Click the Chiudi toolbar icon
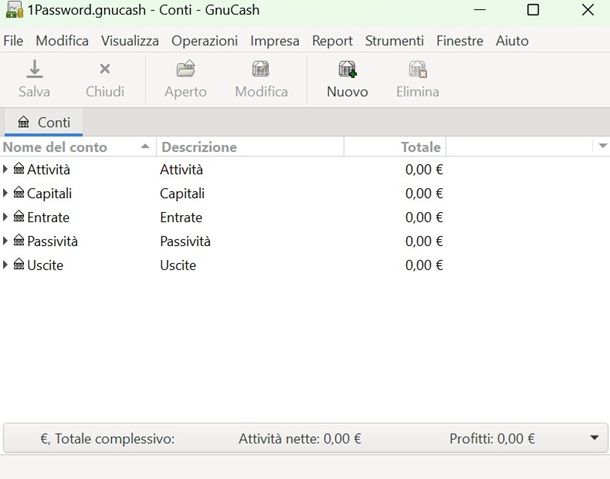The image size is (610, 479). 105,69
